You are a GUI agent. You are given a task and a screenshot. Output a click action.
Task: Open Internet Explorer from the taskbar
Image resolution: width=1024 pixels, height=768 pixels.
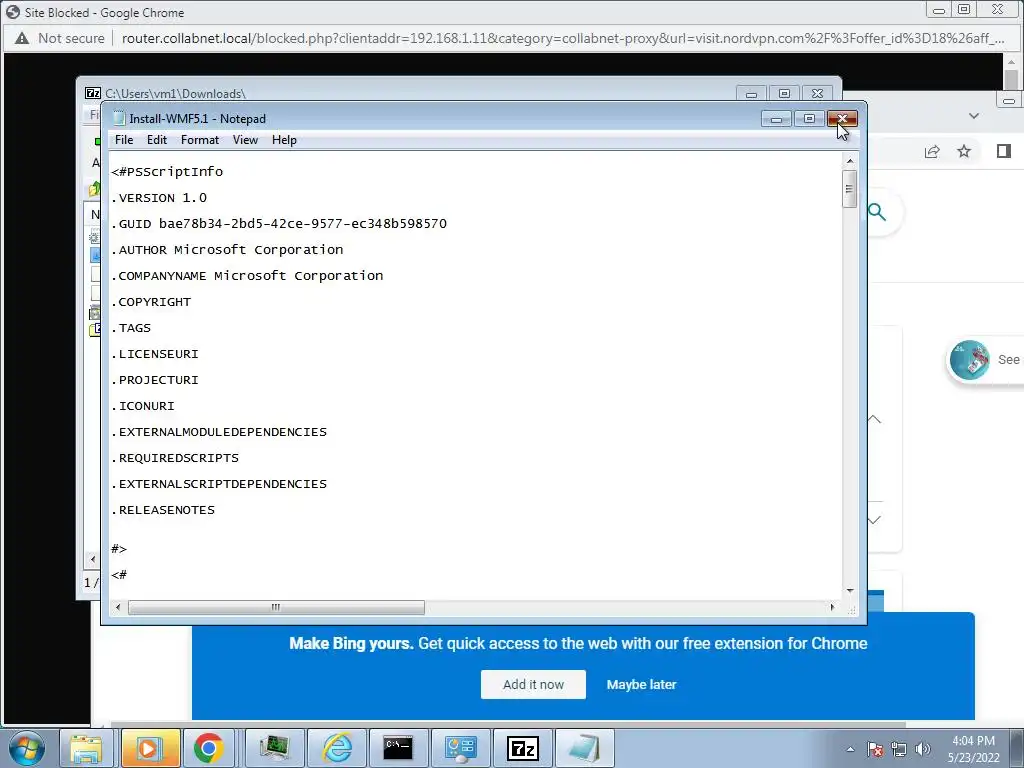(337, 748)
